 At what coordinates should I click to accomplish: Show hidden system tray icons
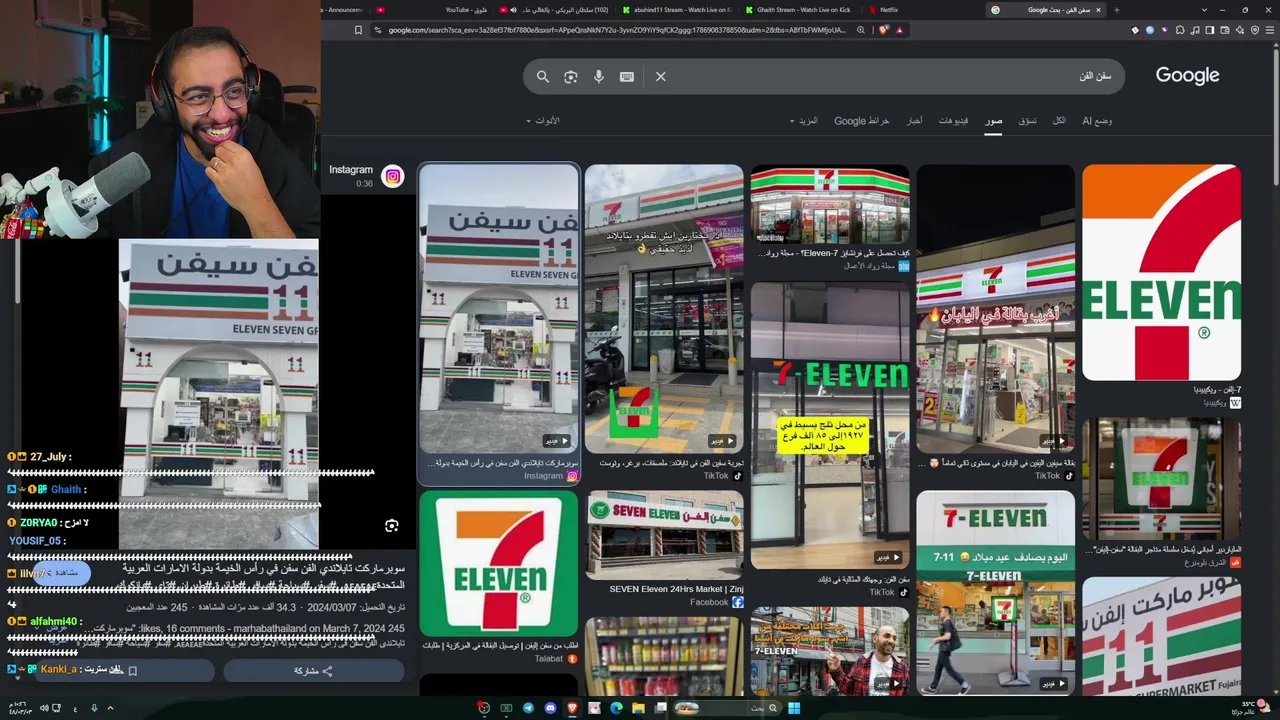(110, 708)
